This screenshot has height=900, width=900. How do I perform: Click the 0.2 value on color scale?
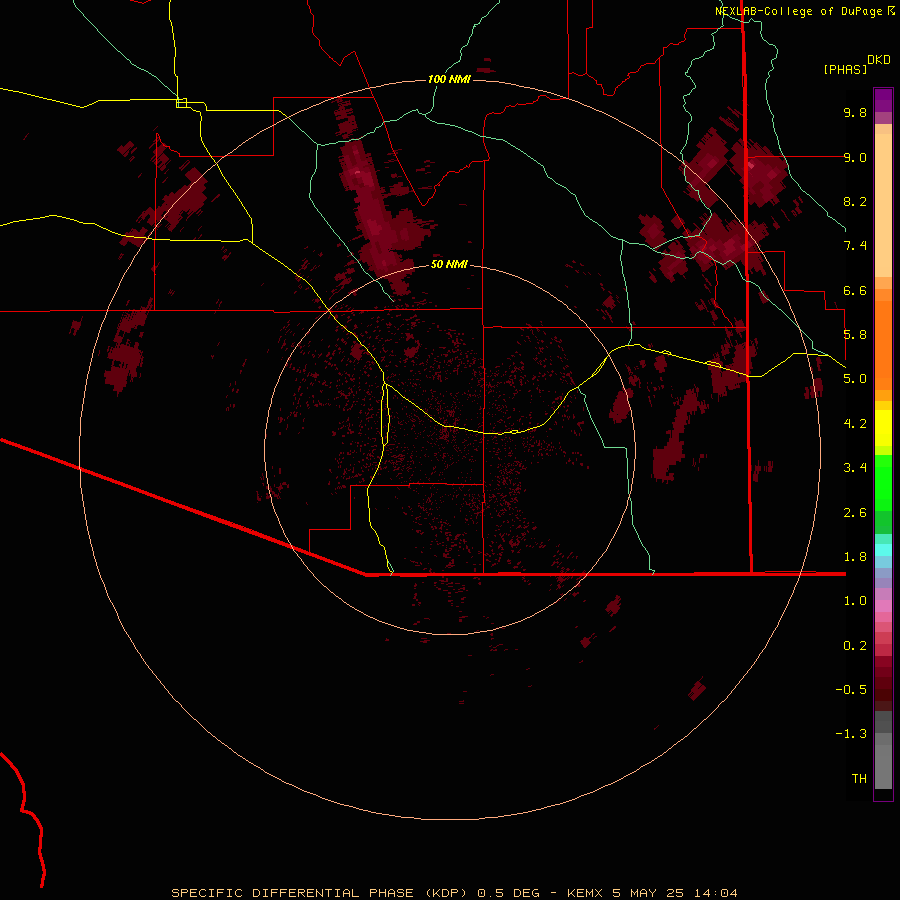[x=855, y=646]
